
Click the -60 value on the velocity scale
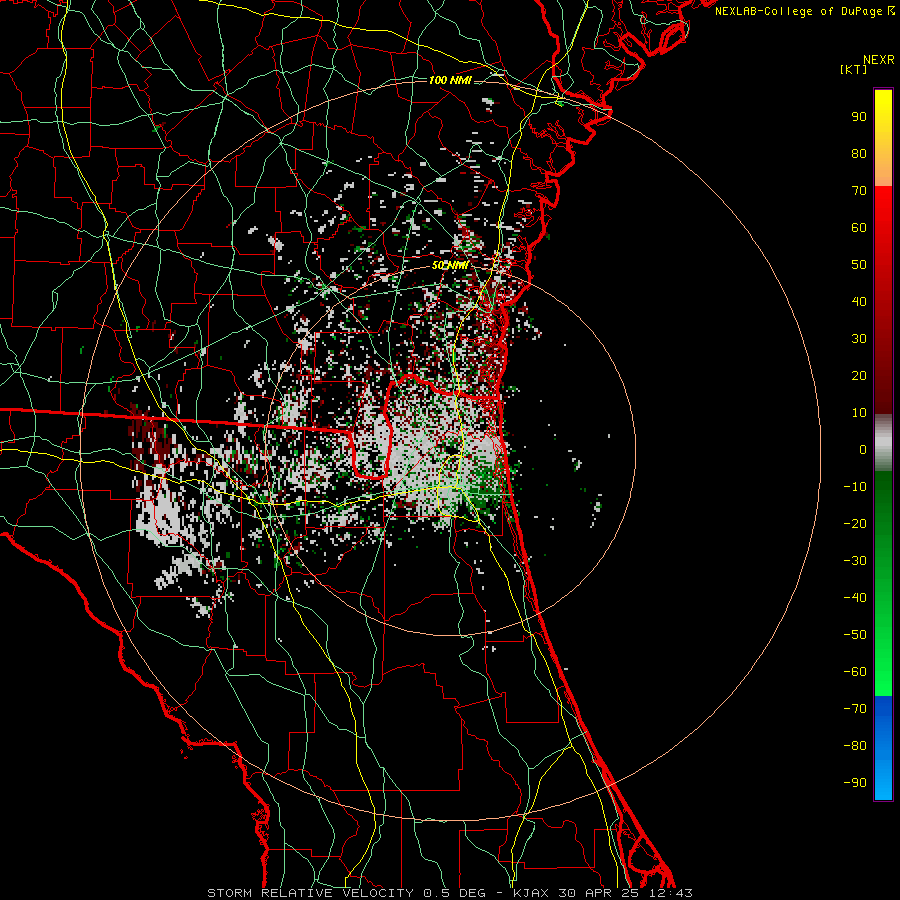tap(855, 672)
